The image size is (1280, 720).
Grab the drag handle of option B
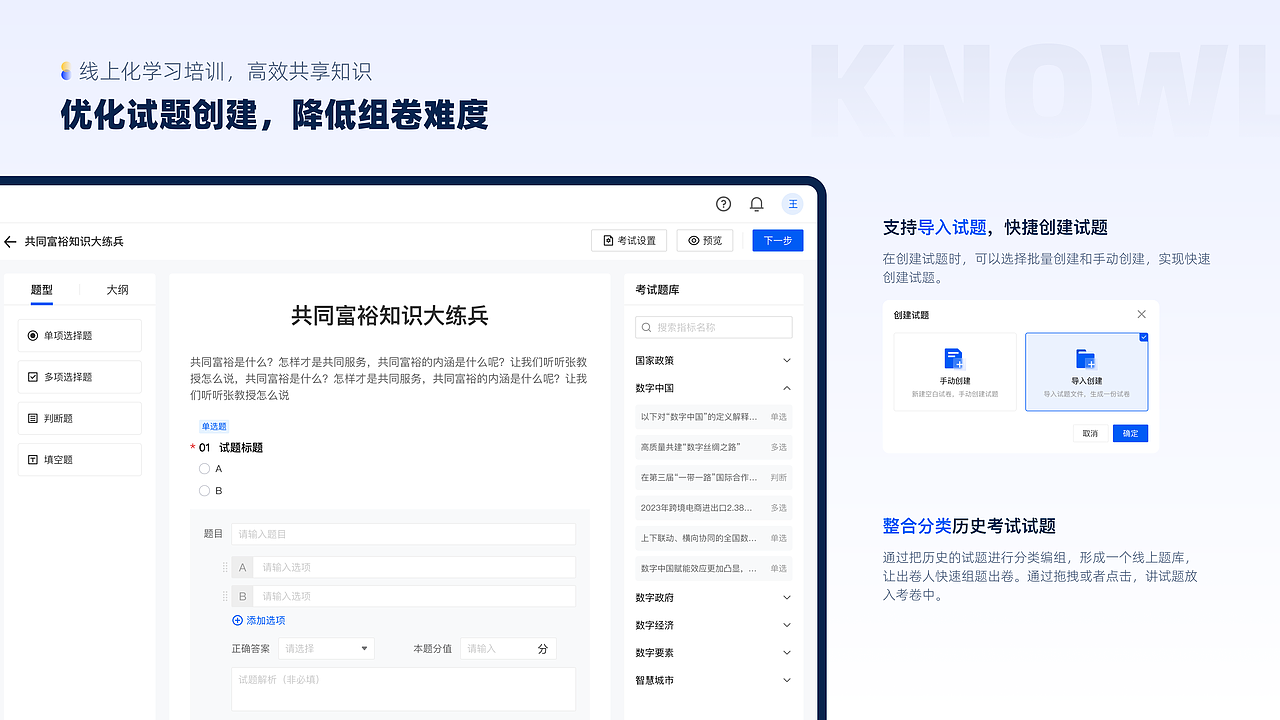click(225, 596)
